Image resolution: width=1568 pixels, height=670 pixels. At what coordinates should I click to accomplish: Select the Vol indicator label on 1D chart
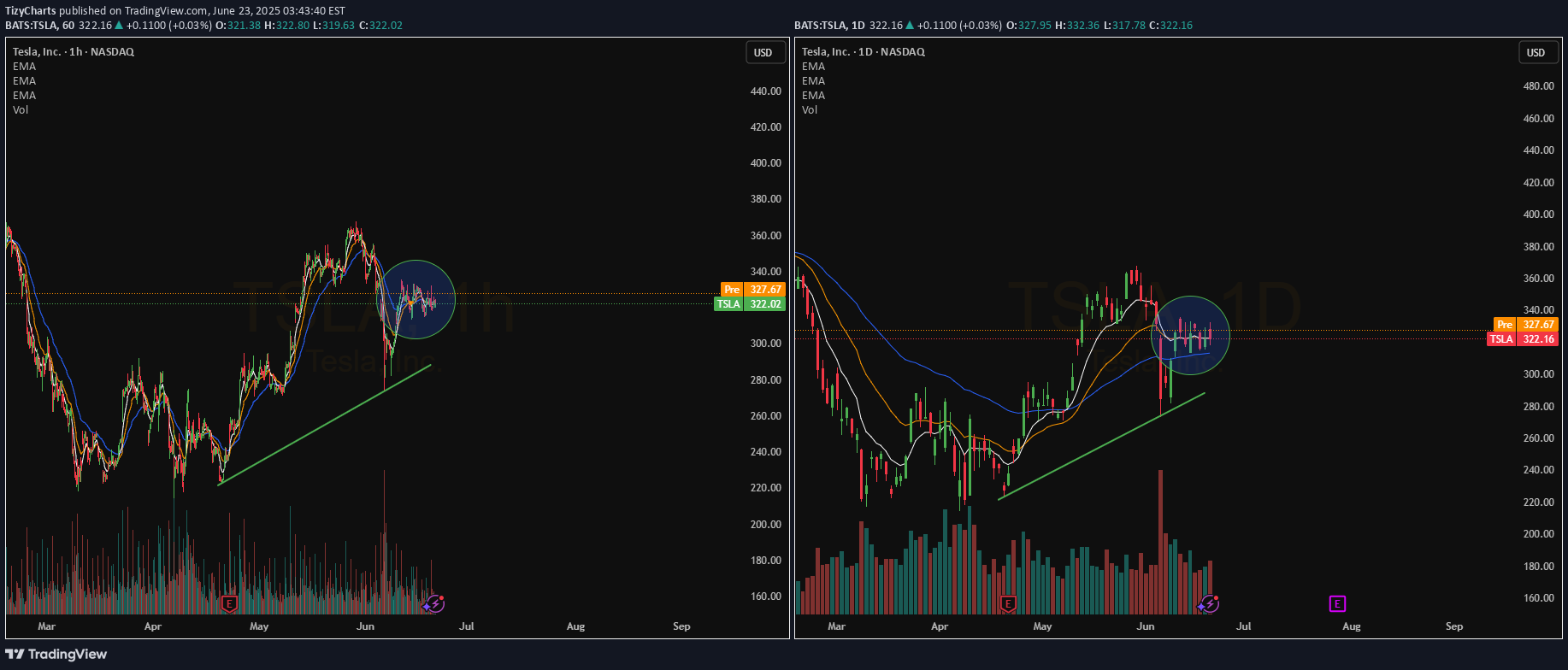click(810, 109)
